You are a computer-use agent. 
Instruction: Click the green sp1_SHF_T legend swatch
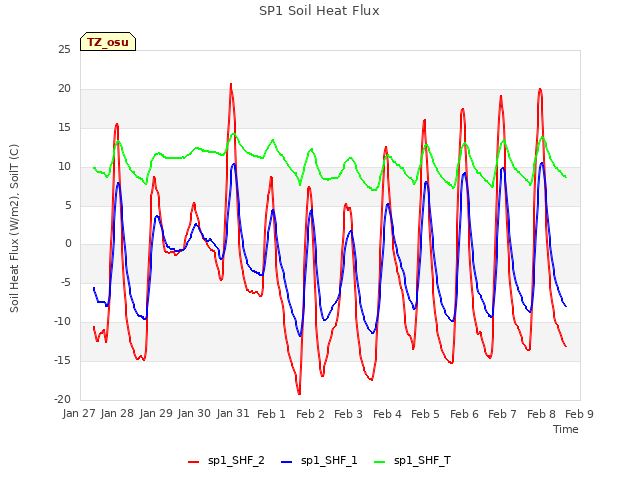pyautogui.click(x=380, y=462)
